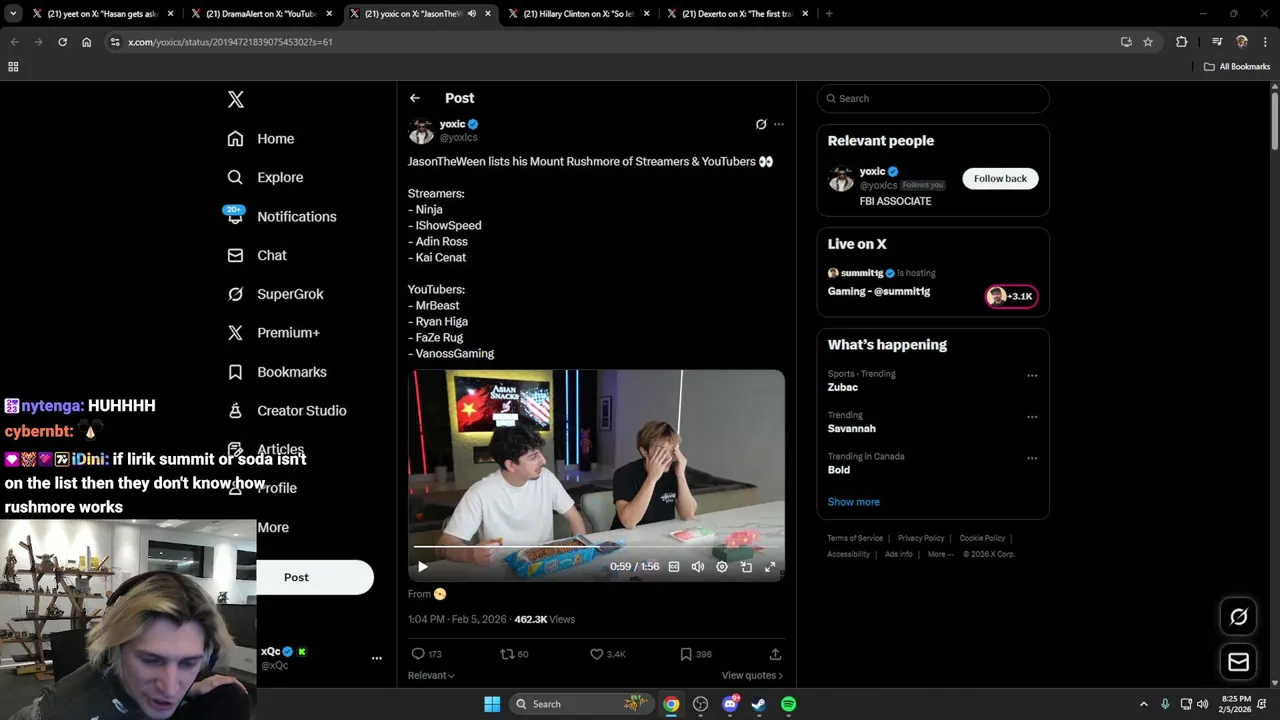Open Terms of Service link
Image resolution: width=1280 pixels, height=720 pixels.
point(855,538)
